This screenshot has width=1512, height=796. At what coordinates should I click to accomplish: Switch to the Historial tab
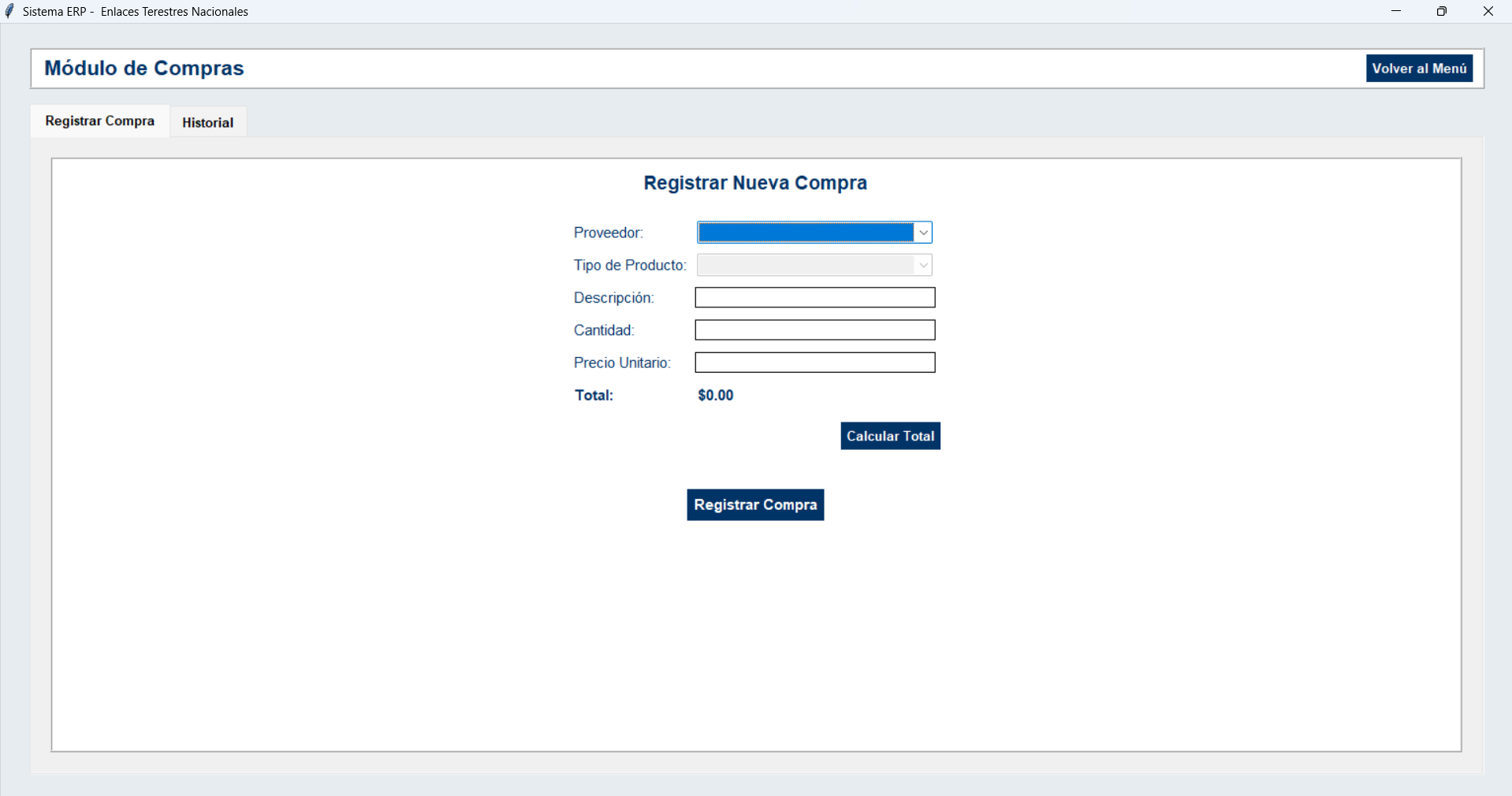208,122
